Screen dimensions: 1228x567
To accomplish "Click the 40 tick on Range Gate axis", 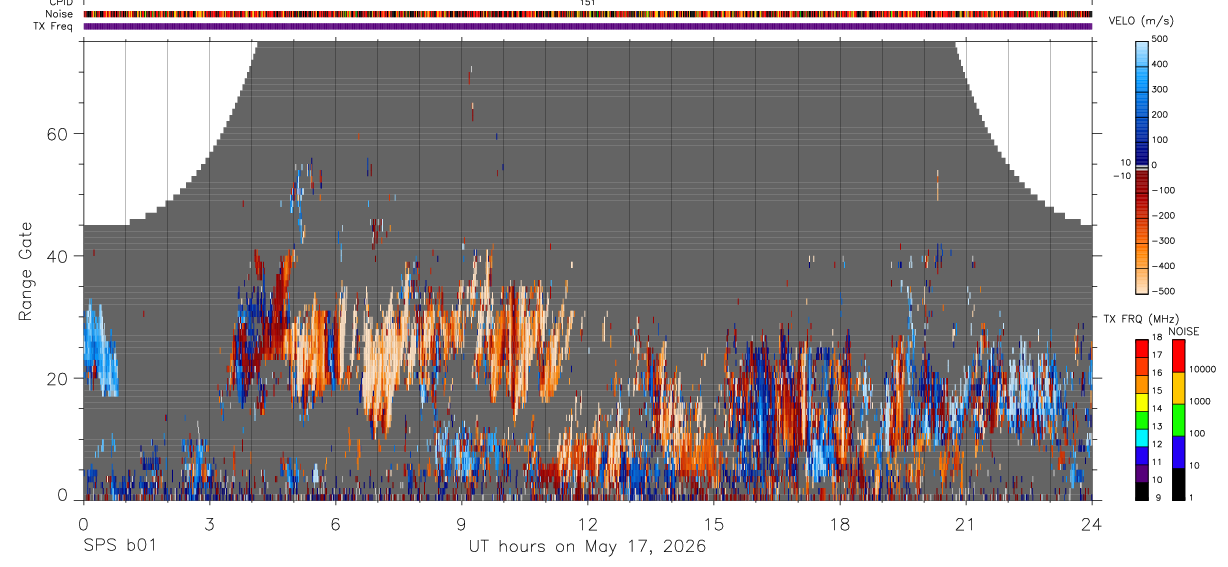I will tap(59, 256).
